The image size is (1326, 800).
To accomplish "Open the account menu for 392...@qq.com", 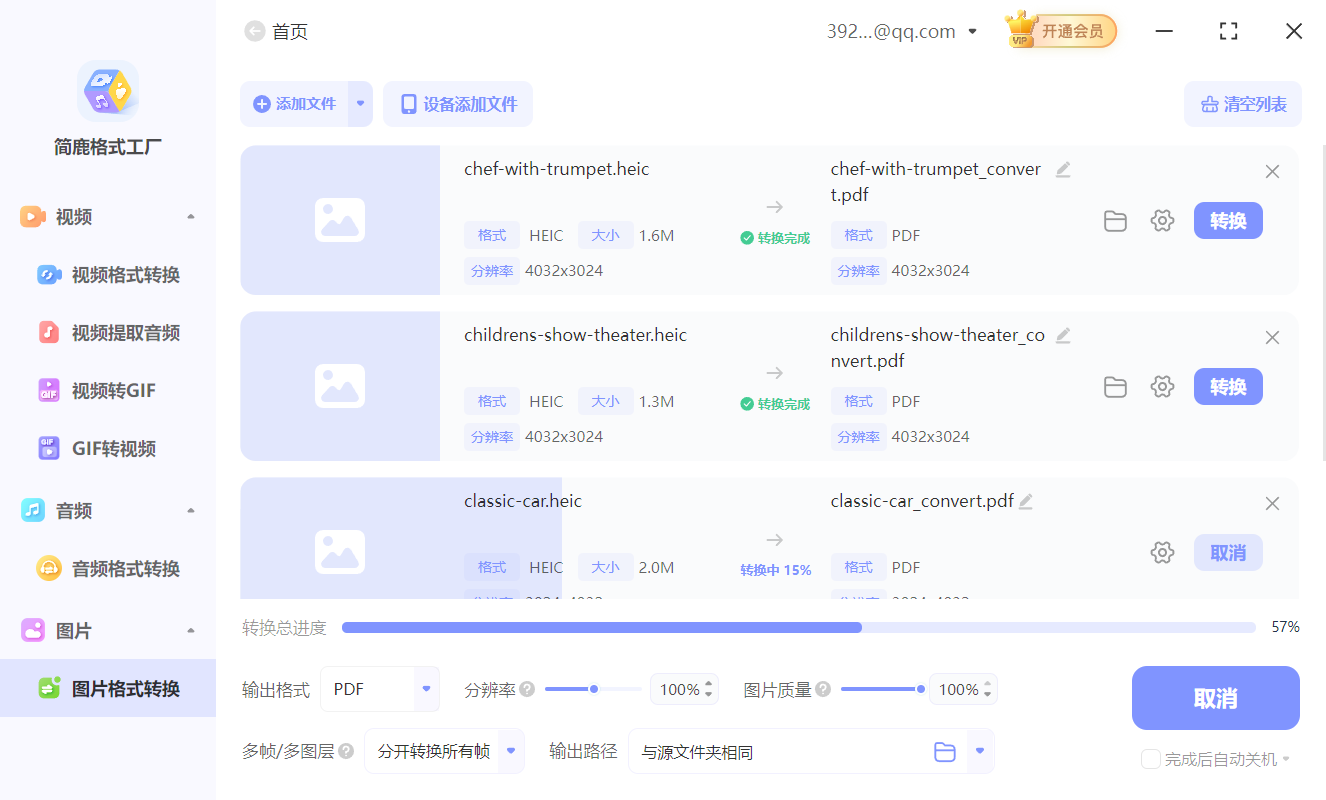I will (x=971, y=31).
